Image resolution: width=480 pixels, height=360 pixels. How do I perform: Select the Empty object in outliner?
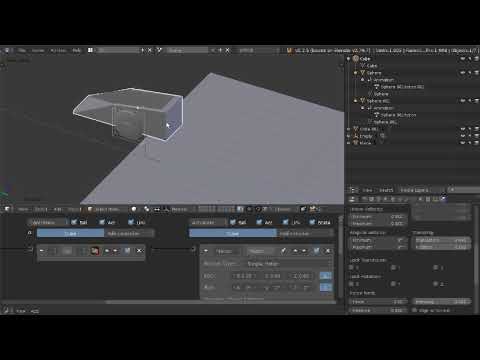[366, 136]
